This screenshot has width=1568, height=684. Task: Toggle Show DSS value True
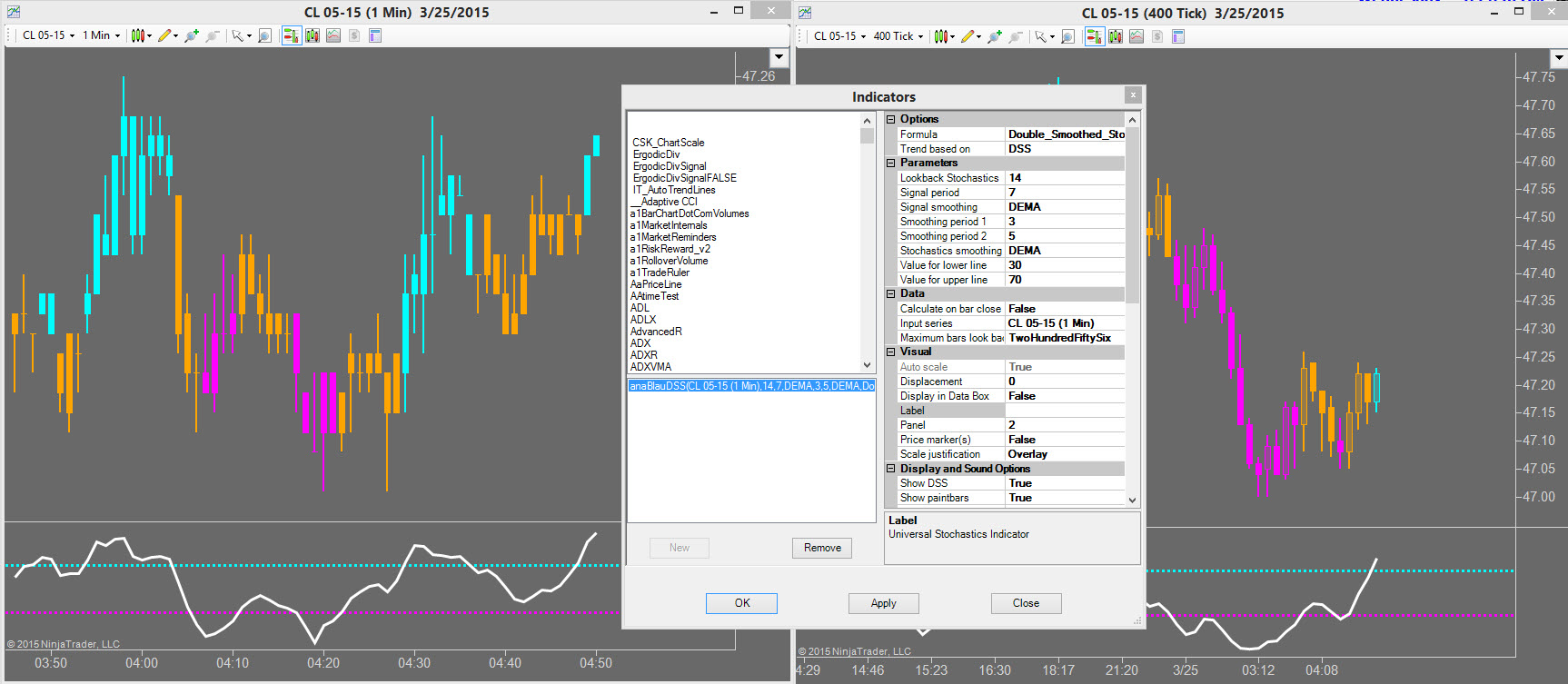tap(1065, 483)
